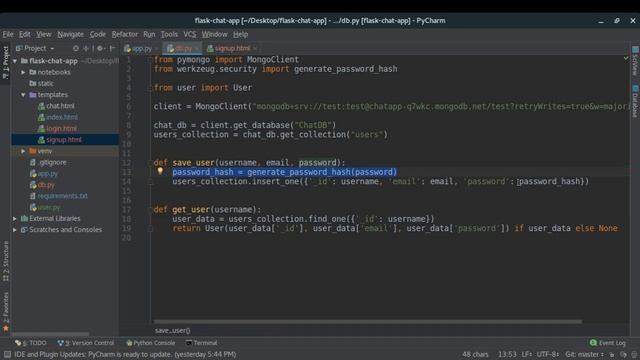Open the Python Console tool window
Image resolution: width=640 pixels, height=360 pixels.
(150, 343)
